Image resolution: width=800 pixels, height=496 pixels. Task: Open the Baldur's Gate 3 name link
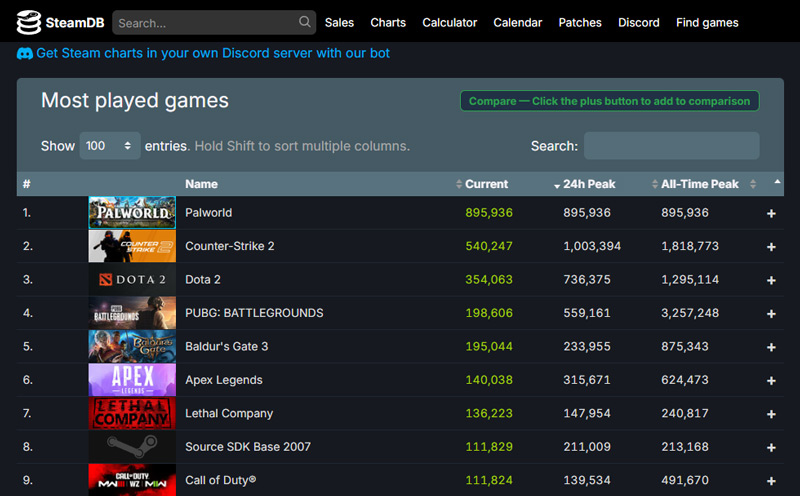tap(227, 346)
